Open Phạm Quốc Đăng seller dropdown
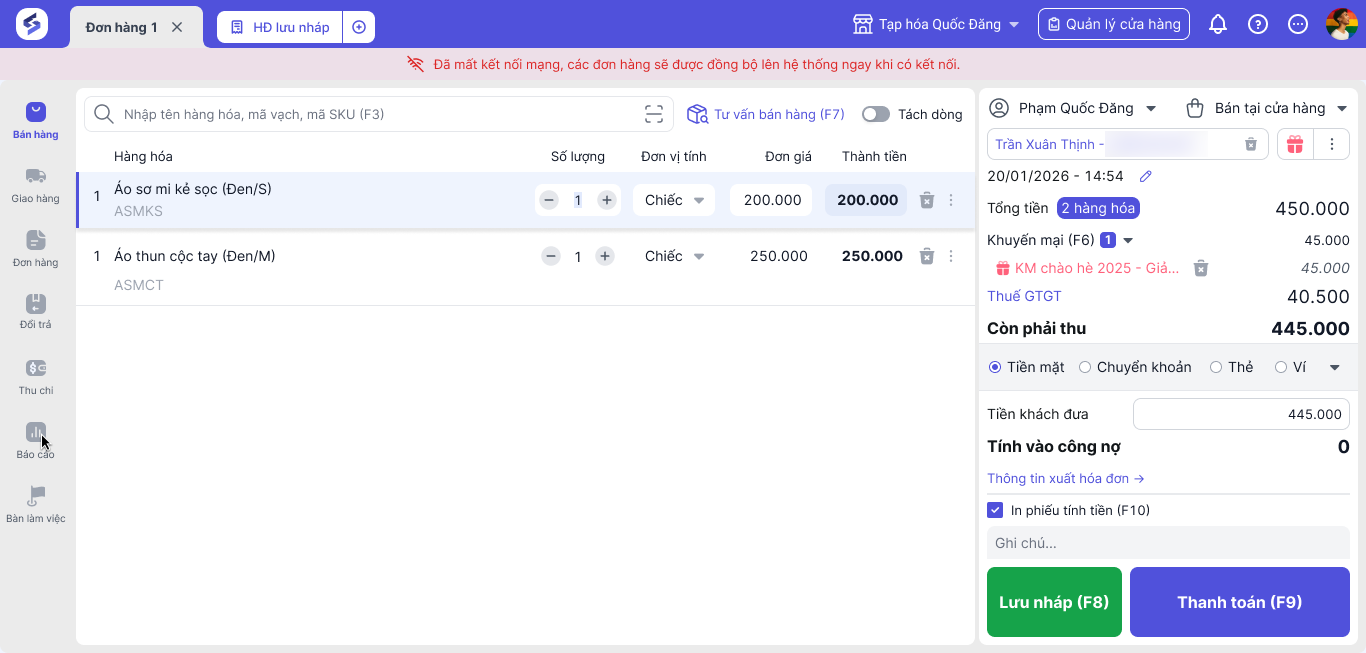1366x653 pixels. point(1072,108)
